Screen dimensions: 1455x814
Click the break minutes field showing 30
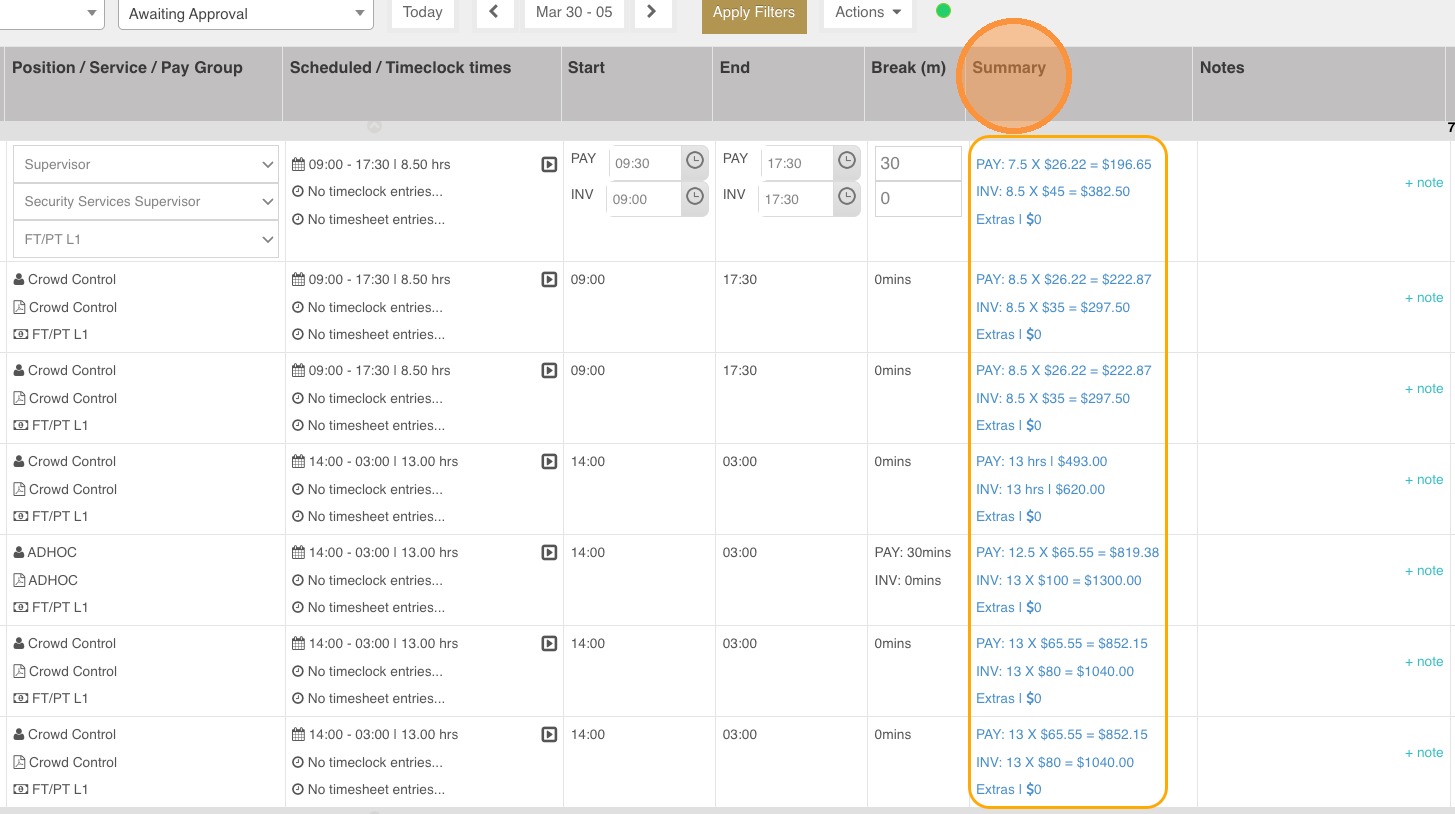(x=917, y=164)
